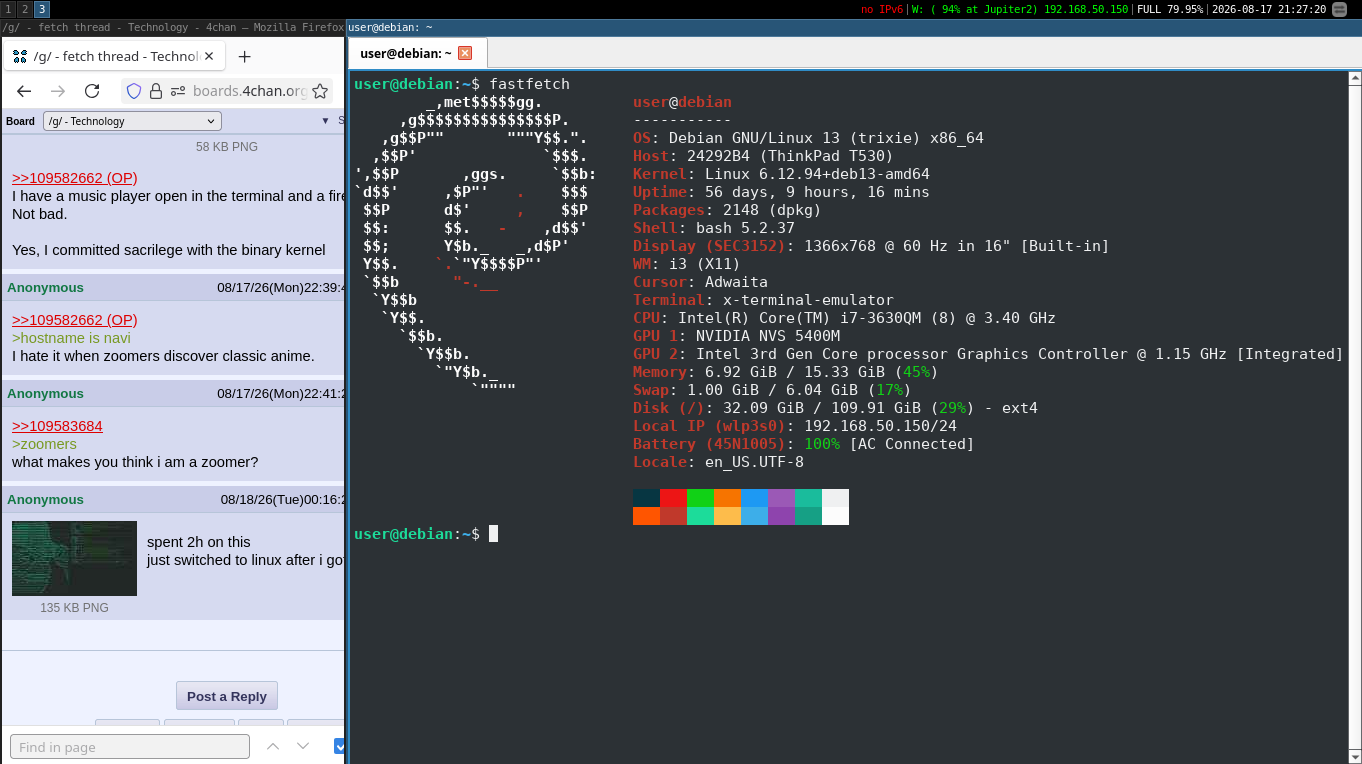Focus the Find in page field
The height and width of the screenshot is (764, 1362).
(130, 746)
